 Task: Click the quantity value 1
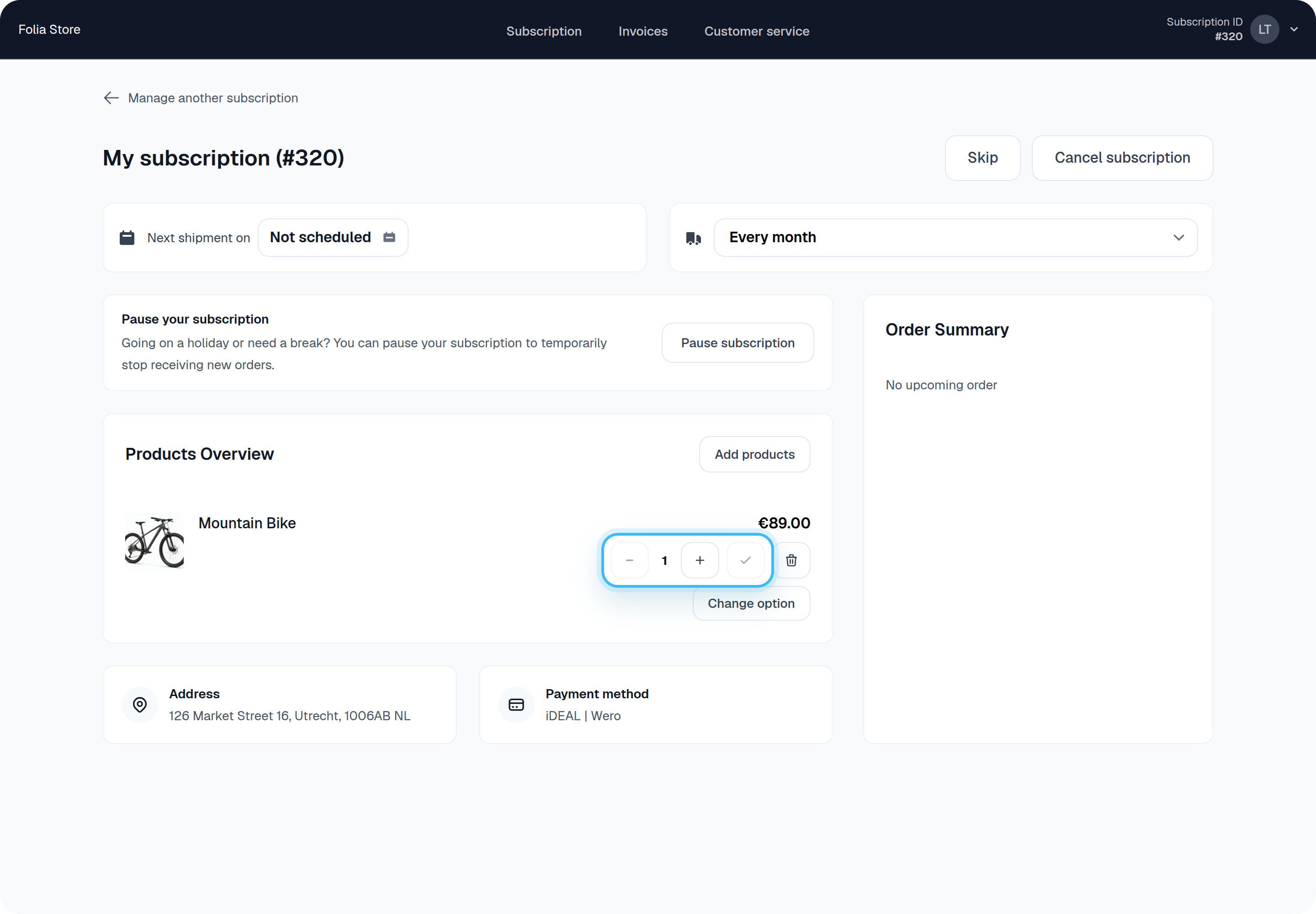coord(664,560)
